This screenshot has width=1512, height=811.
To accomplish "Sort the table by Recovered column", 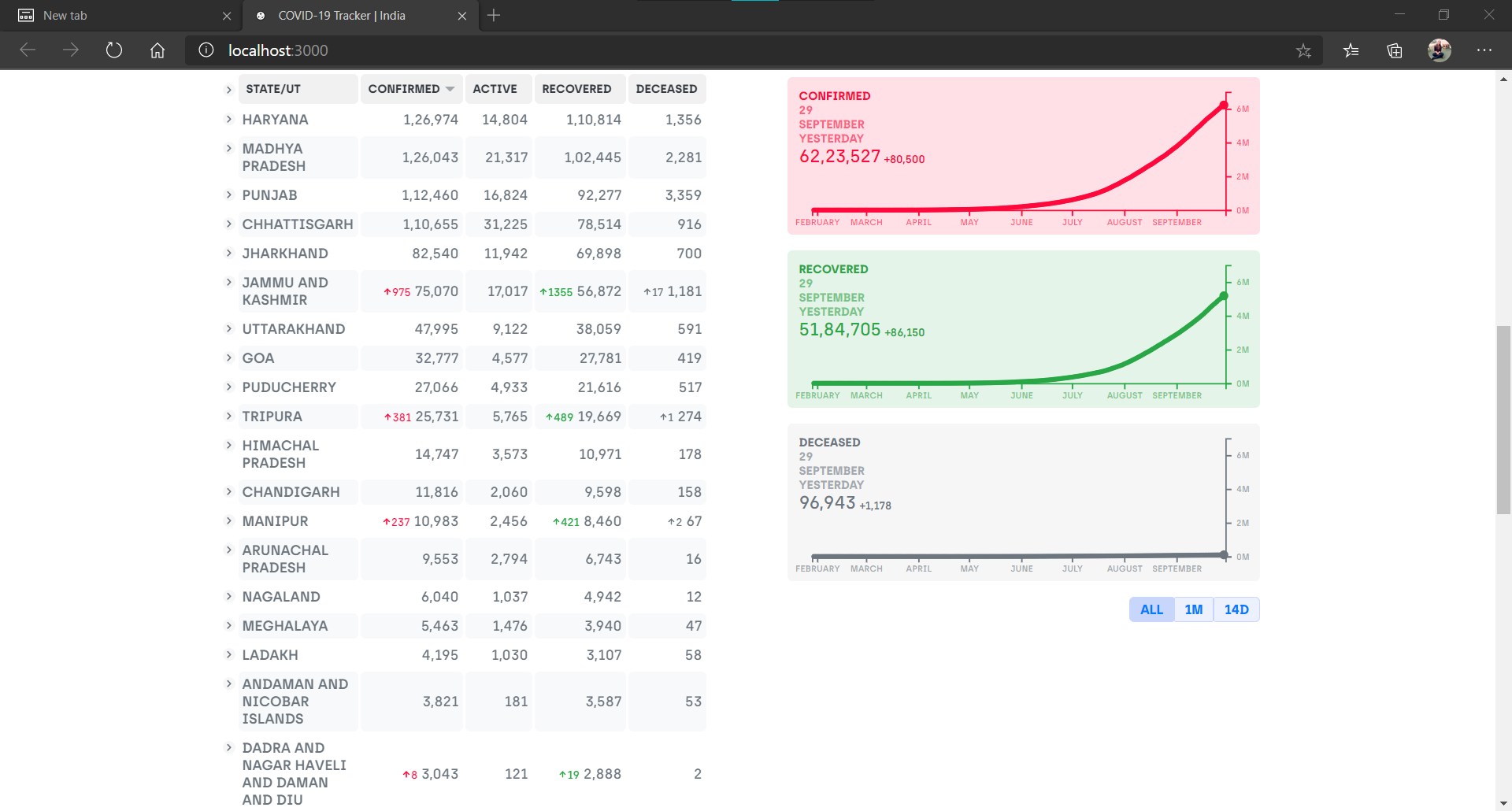I will click(580, 89).
